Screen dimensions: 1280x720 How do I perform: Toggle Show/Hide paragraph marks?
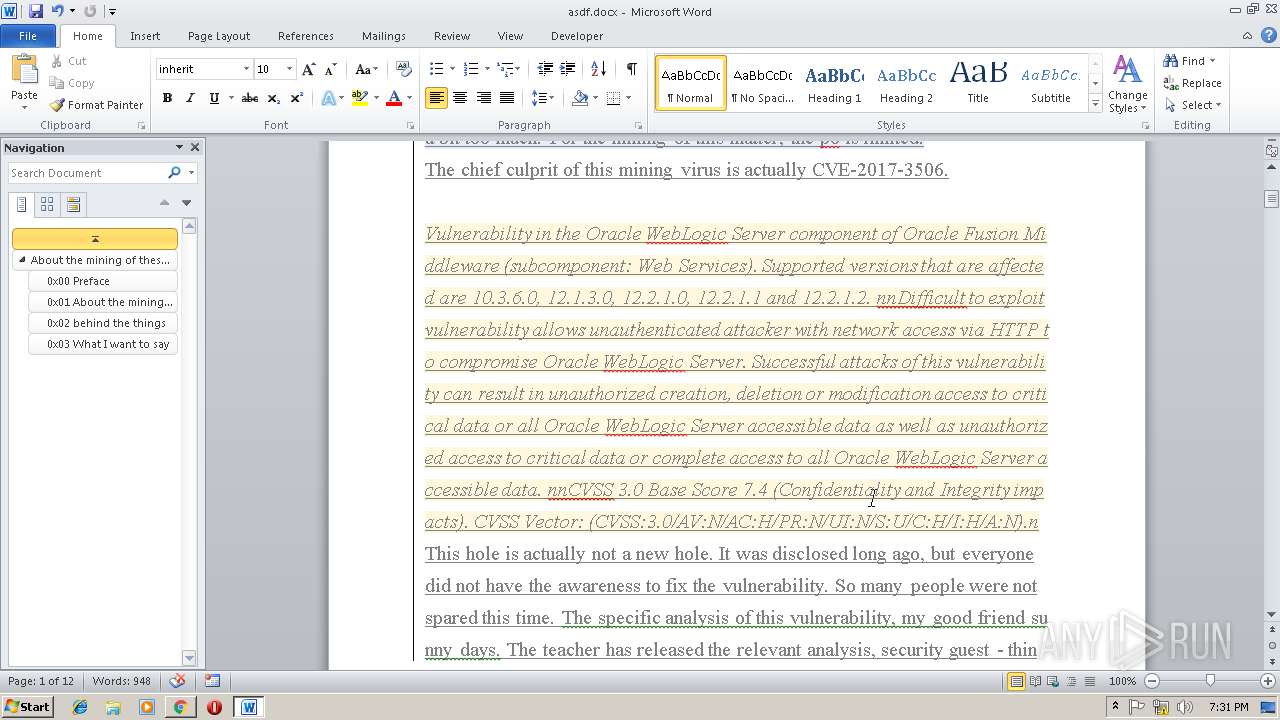(x=631, y=69)
